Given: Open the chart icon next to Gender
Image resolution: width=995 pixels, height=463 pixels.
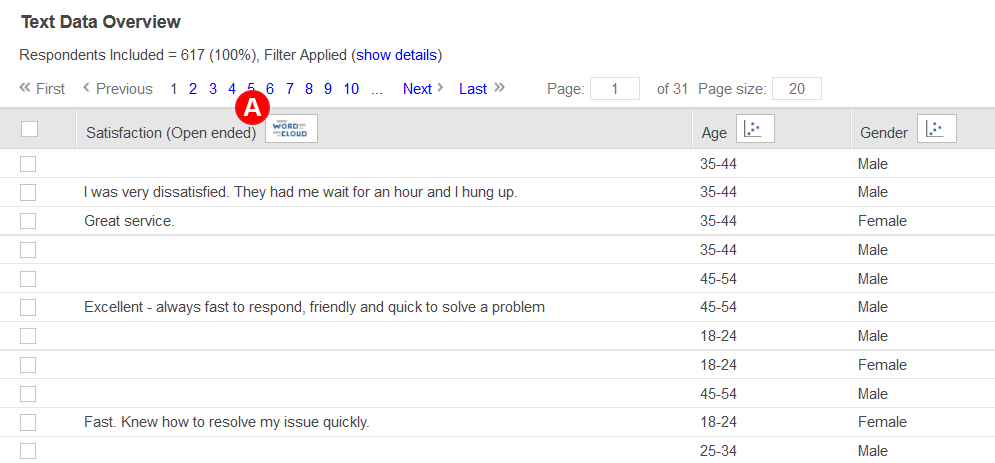Looking at the screenshot, I should click(937, 129).
